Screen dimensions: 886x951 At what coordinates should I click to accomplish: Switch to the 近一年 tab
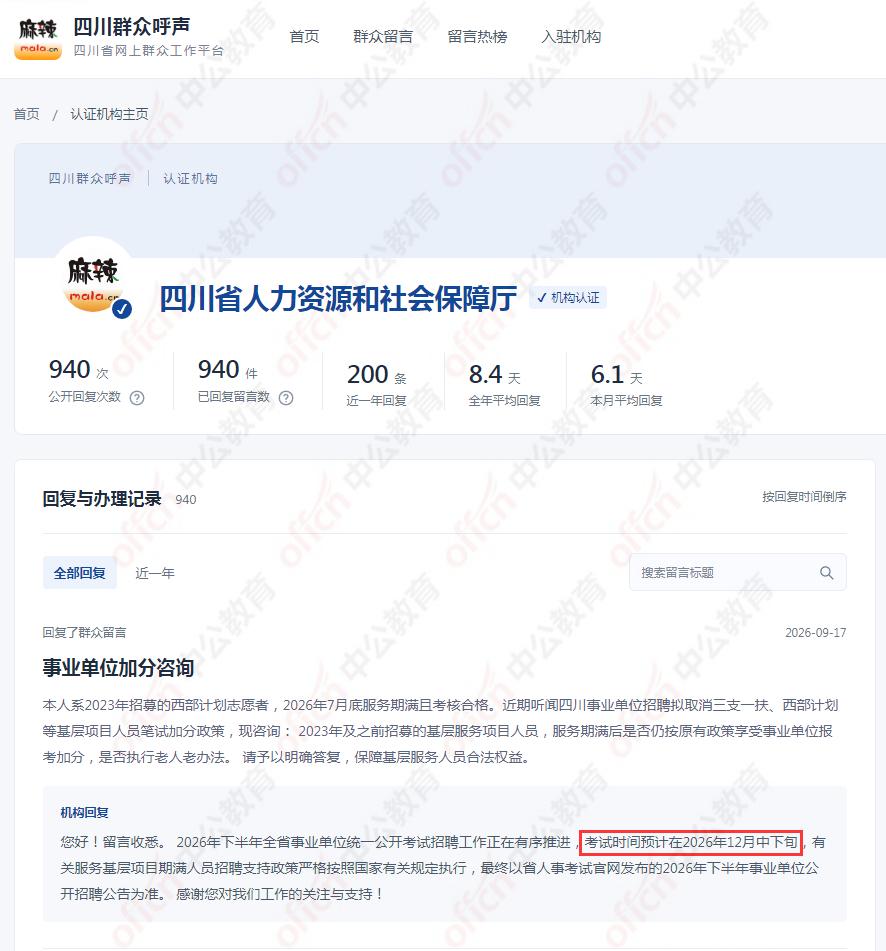click(155, 573)
